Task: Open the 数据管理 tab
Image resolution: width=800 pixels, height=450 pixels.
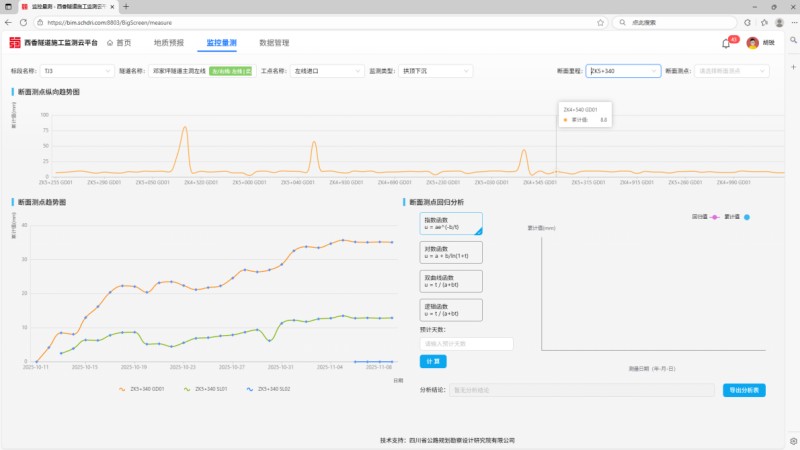Action: (x=274, y=43)
